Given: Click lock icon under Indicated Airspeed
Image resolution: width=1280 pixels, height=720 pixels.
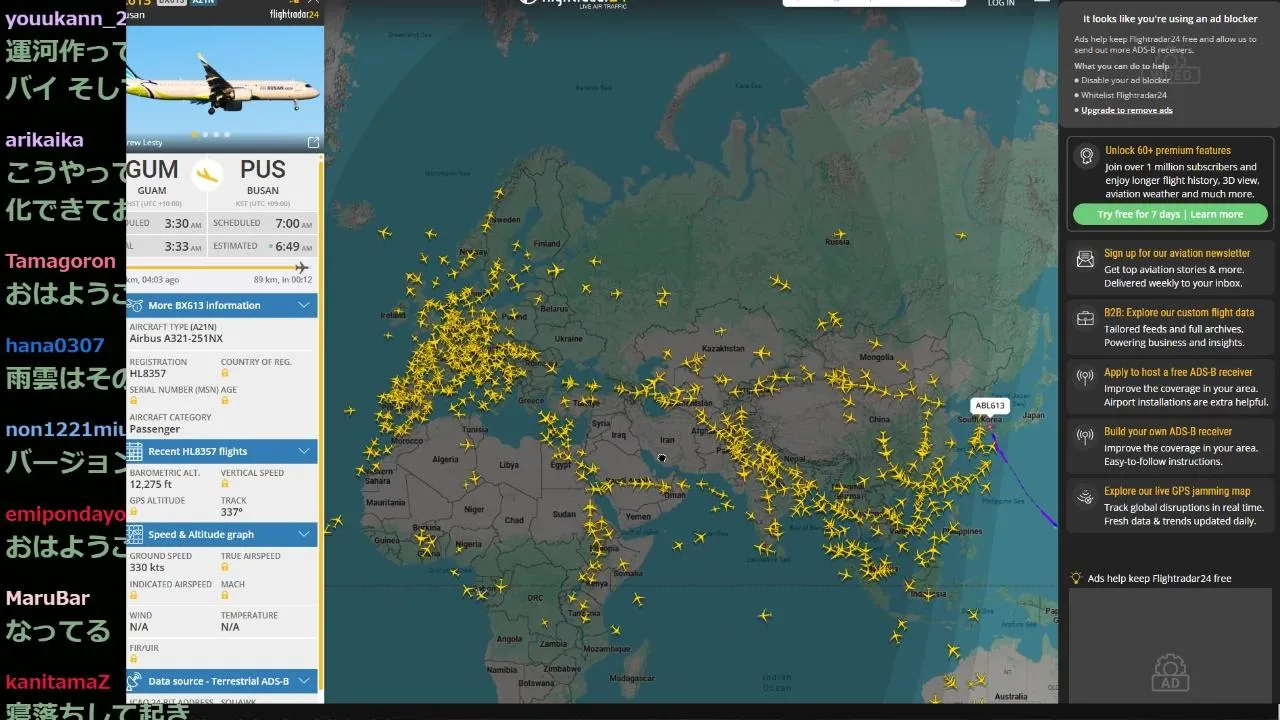Looking at the screenshot, I should (133, 595).
